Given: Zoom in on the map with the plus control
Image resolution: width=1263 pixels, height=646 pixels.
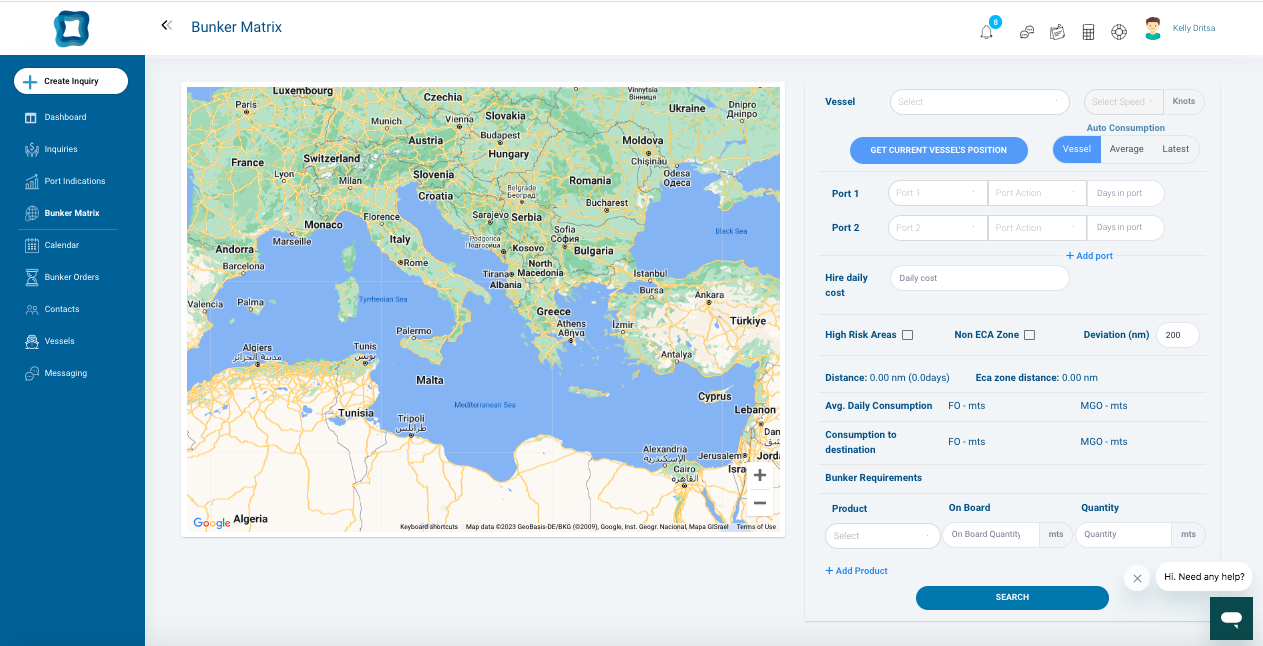Looking at the screenshot, I should coord(760,475).
